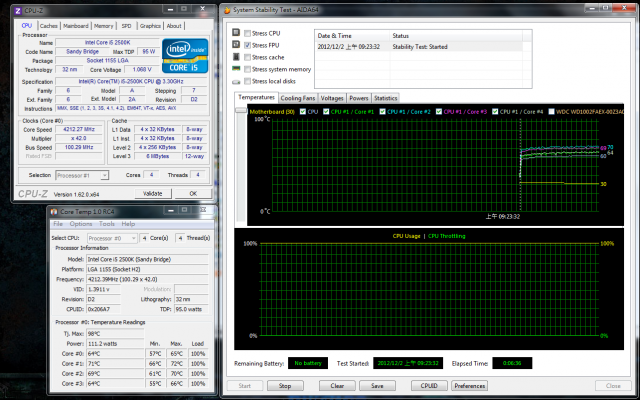Click the Status column header

tap(456, 36)
